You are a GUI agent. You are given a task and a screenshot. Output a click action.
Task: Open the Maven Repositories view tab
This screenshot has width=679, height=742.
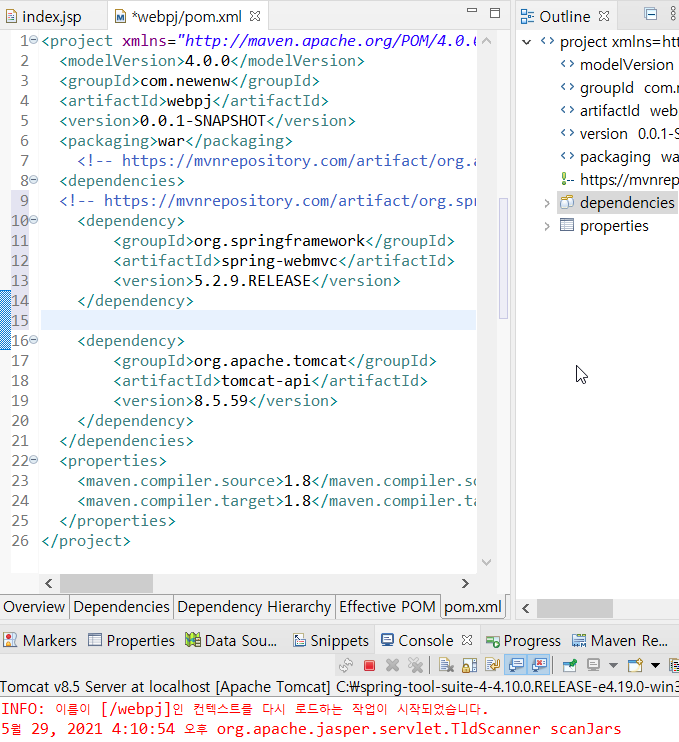620,641
